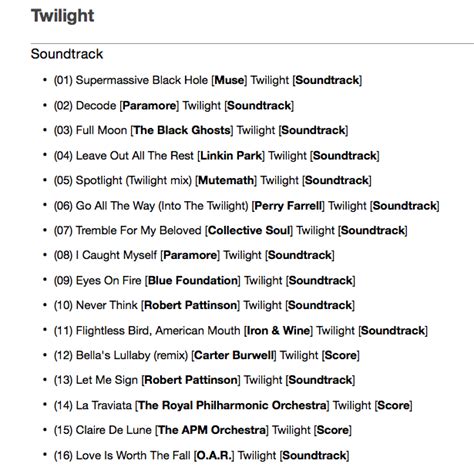Click the Decode by Paramore track
Viewport: 474px width, 474px height.
coord(174,106)
